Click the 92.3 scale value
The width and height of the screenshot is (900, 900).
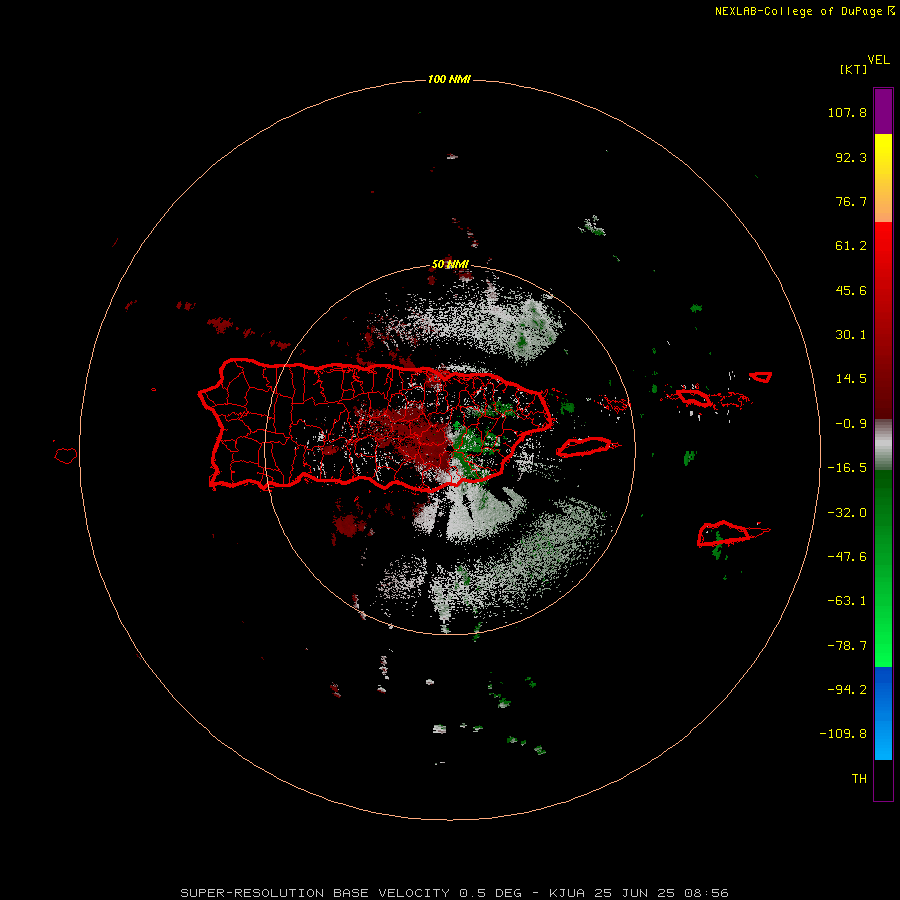(x=851, y=157)
